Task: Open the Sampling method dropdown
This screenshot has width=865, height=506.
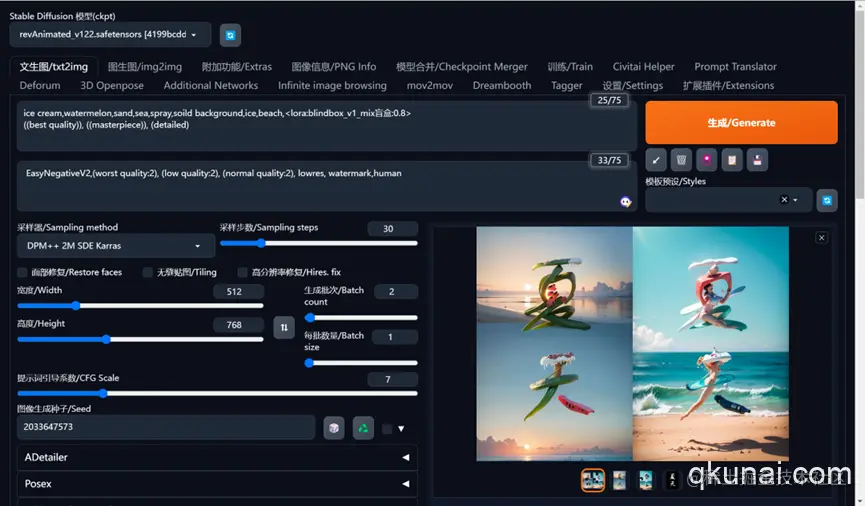Action: click(116, 246)
